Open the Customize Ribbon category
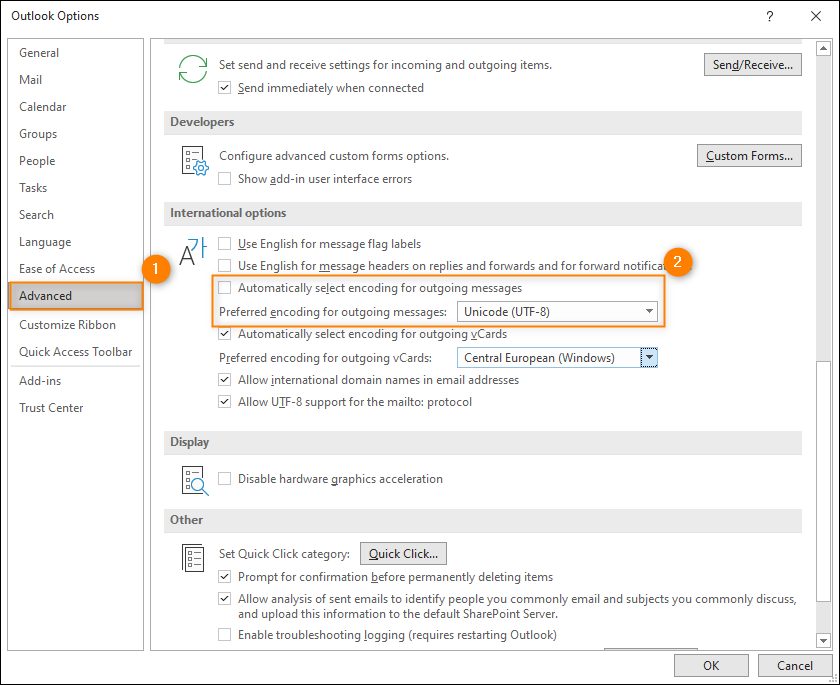Screen dimensions: 840x685 [76, 325]
